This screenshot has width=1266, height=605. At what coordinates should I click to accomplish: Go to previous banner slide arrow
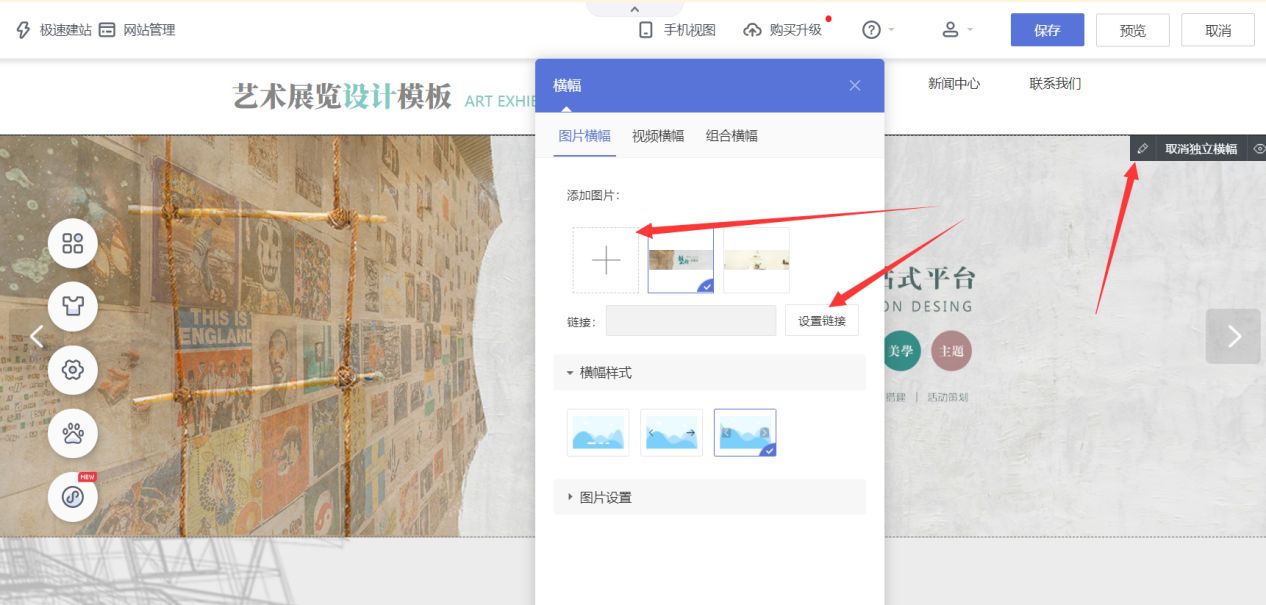click(x=36, y=336)
